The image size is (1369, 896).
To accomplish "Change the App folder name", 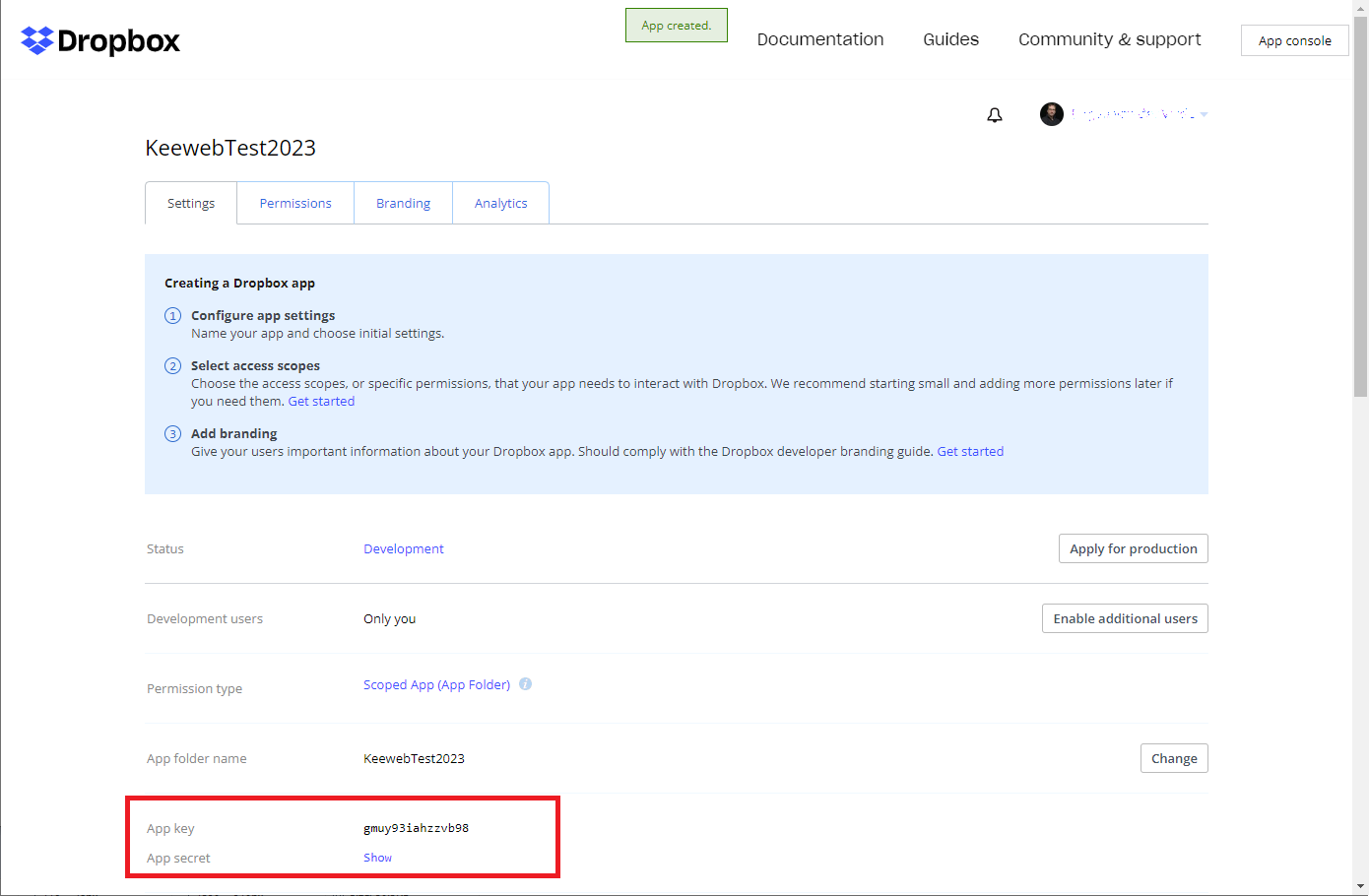I will point(1174,758).
